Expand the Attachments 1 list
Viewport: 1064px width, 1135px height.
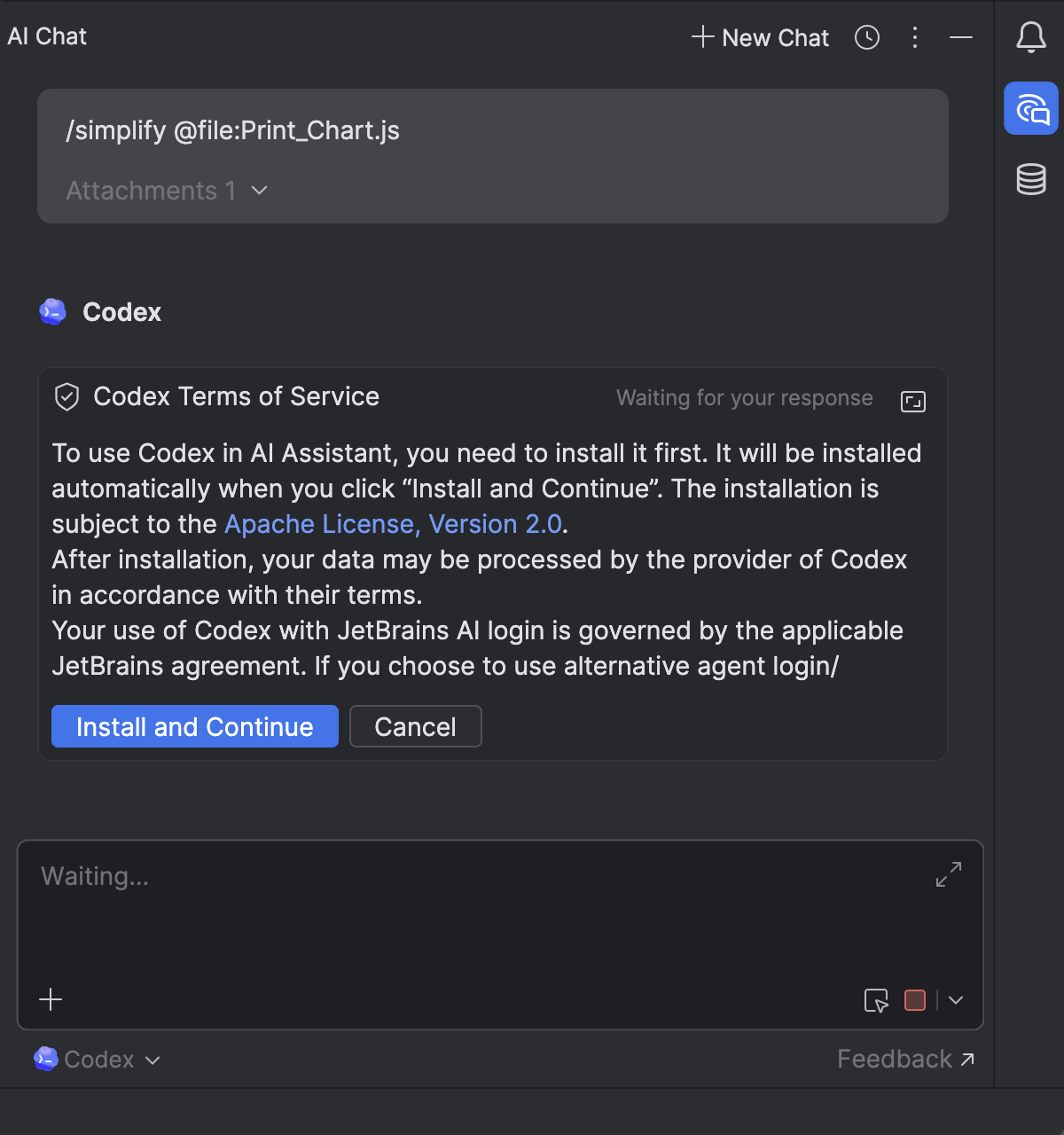coord(167,191)
